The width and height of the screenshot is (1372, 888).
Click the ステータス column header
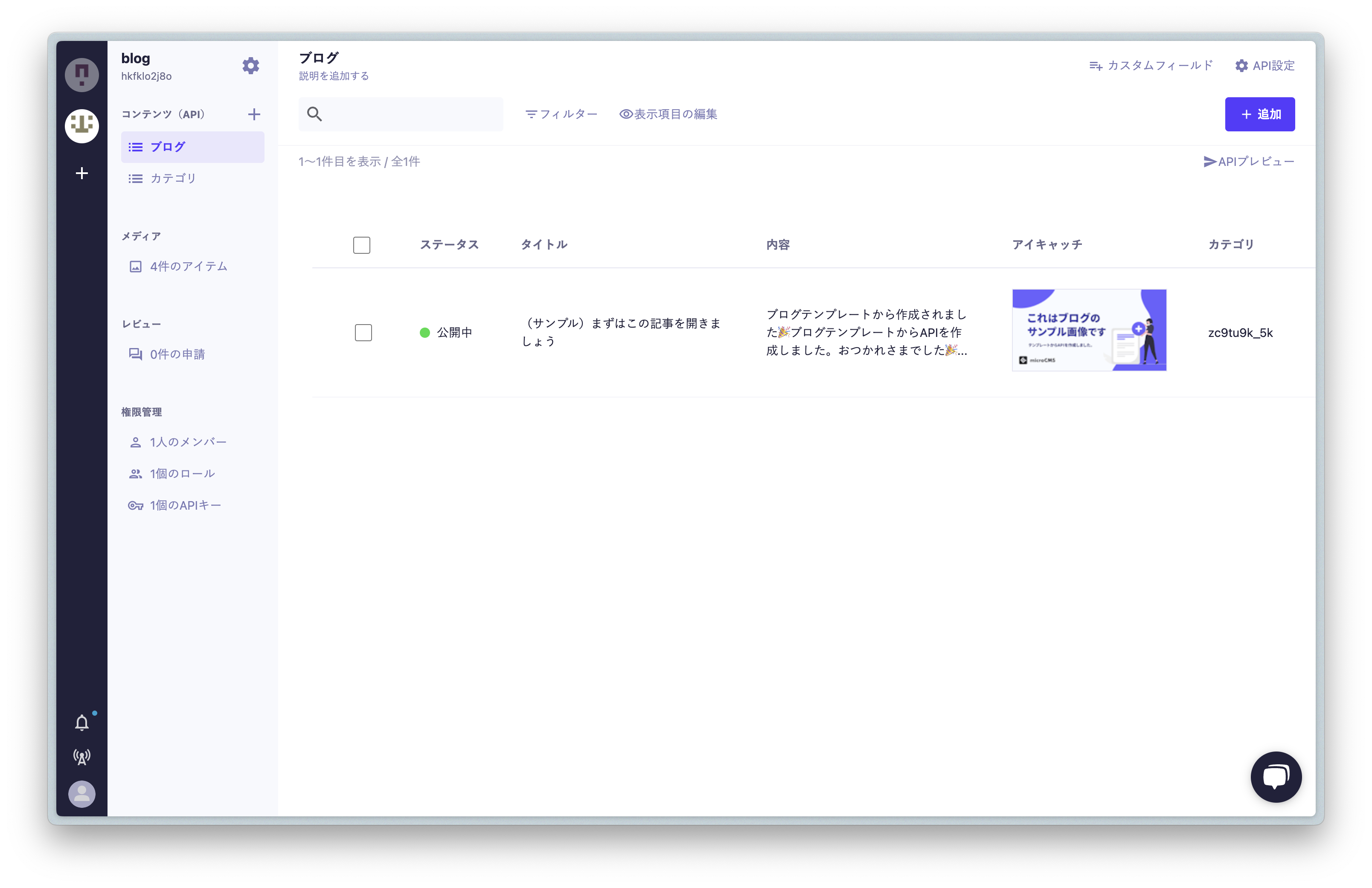tap(449, 245)
